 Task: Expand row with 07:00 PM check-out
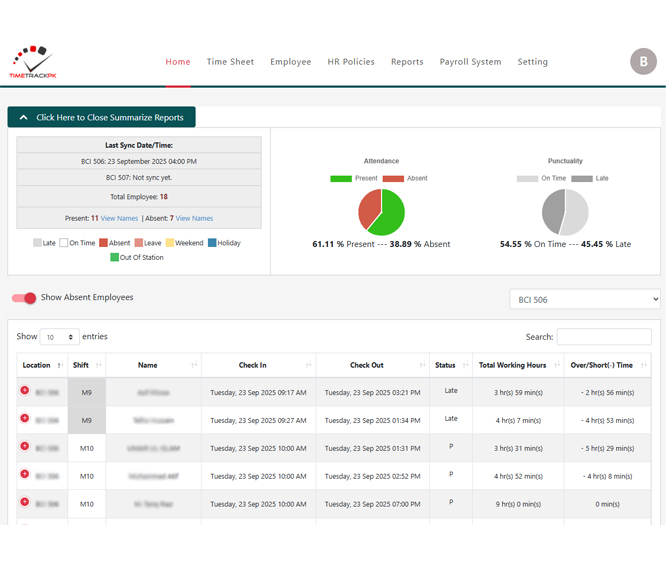[x=25, y=503]
